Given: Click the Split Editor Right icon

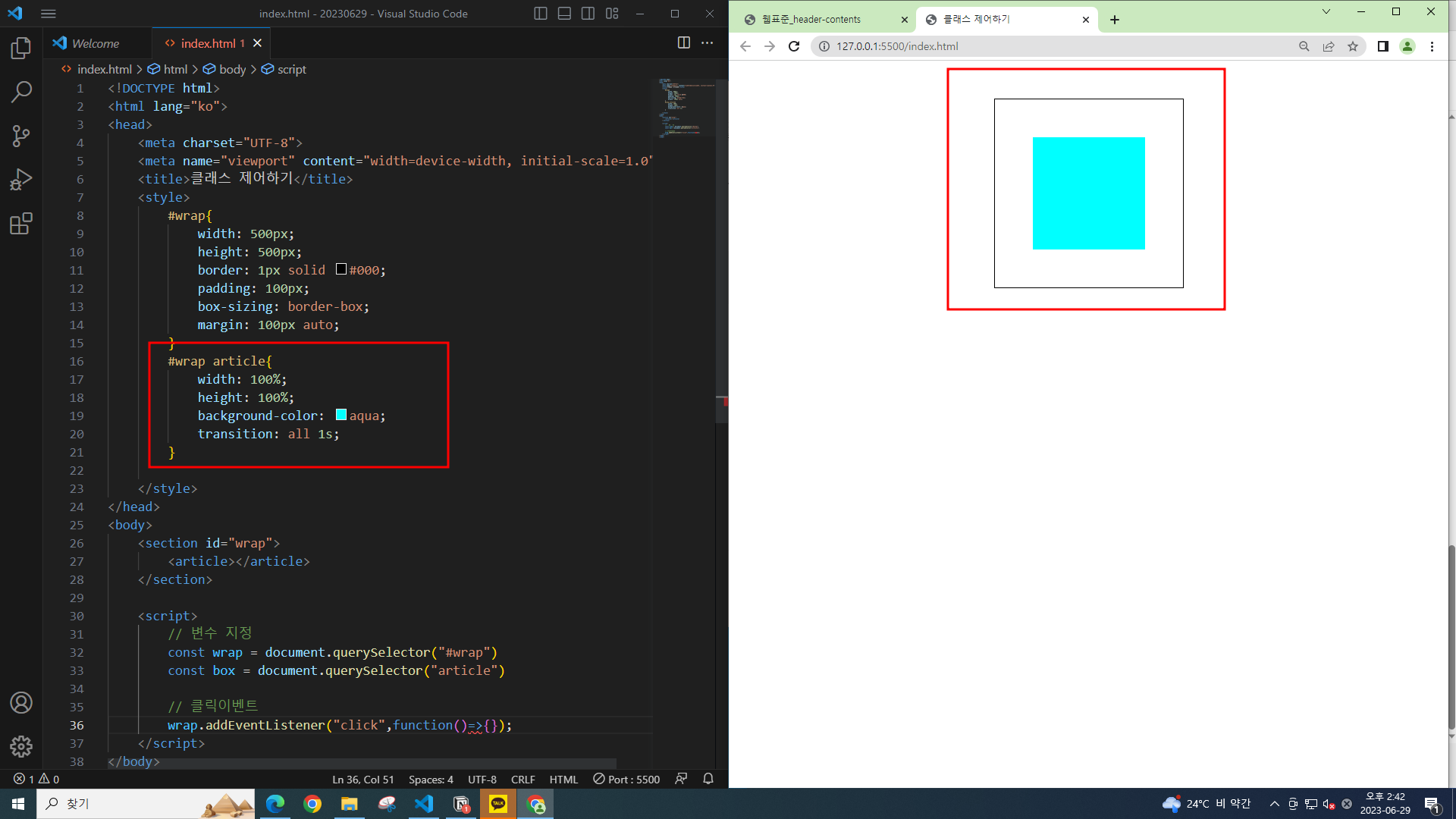Looking at the screenshot, I should point(683,43).
